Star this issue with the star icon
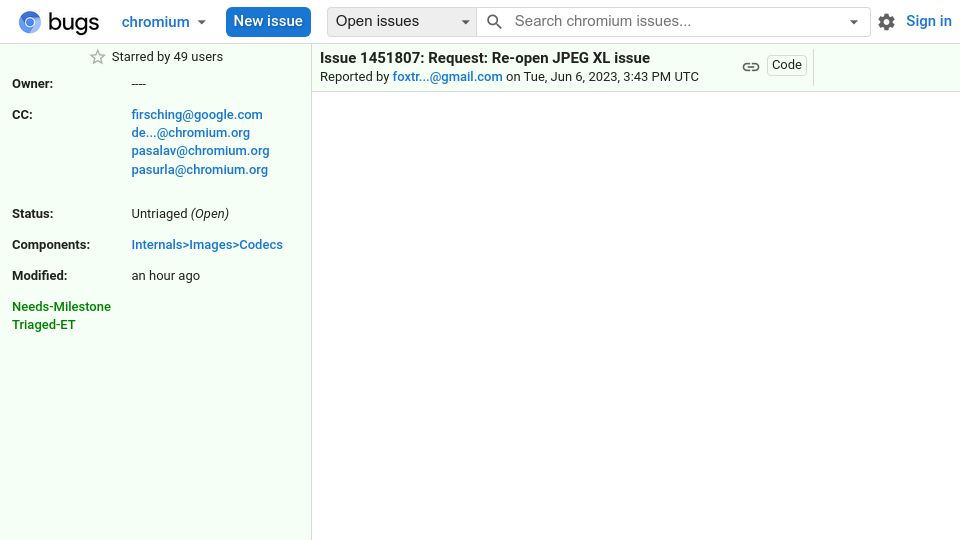Viewport: 960px width, 540px height. (97, 57)
